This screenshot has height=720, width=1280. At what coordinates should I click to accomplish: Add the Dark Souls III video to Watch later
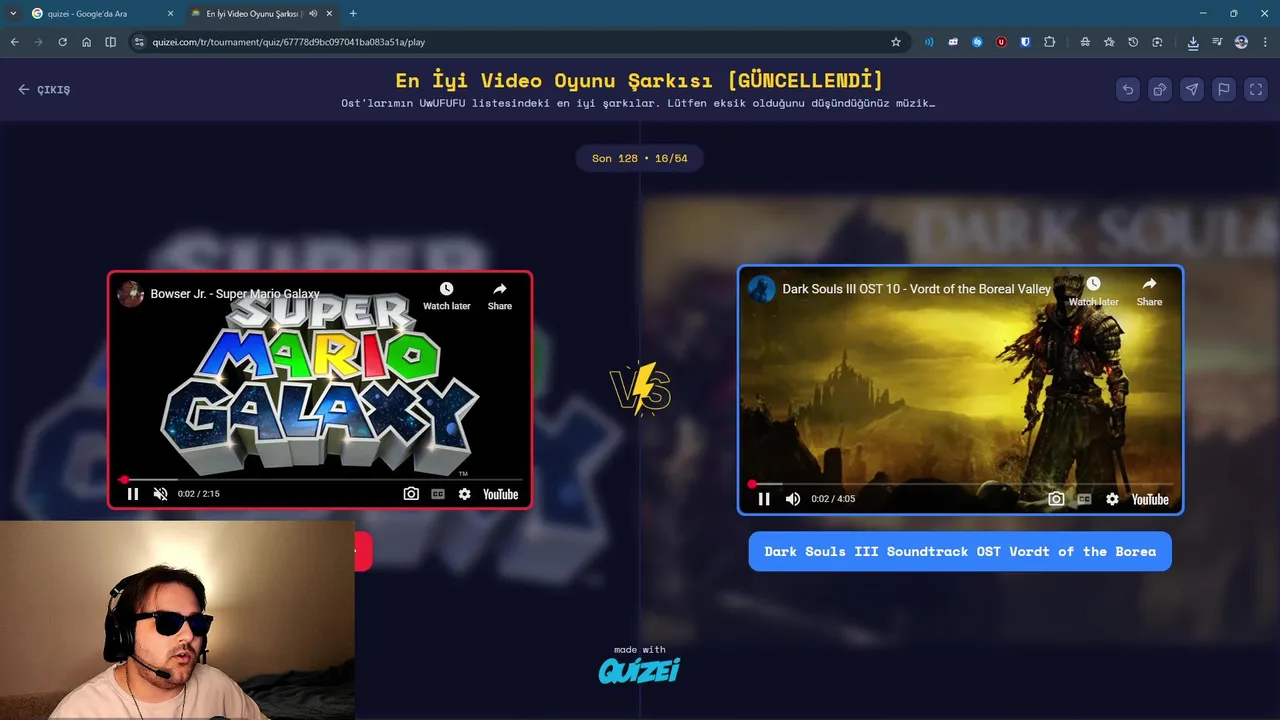pos(1093,291)
